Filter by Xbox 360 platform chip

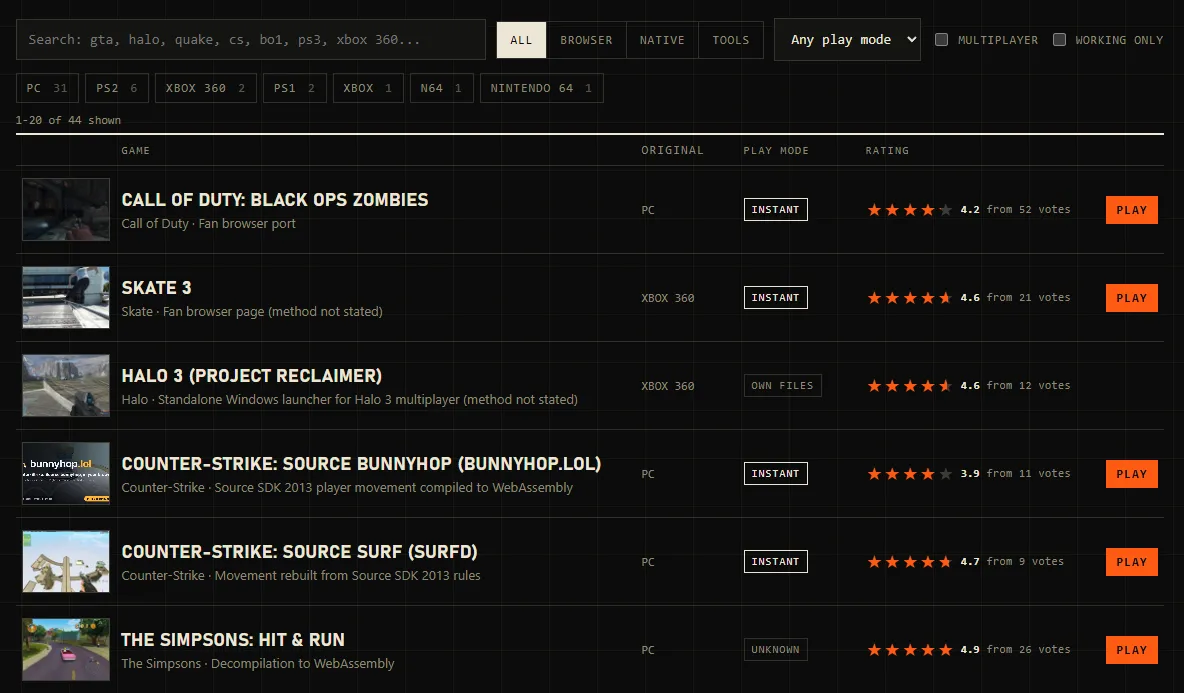205,88
